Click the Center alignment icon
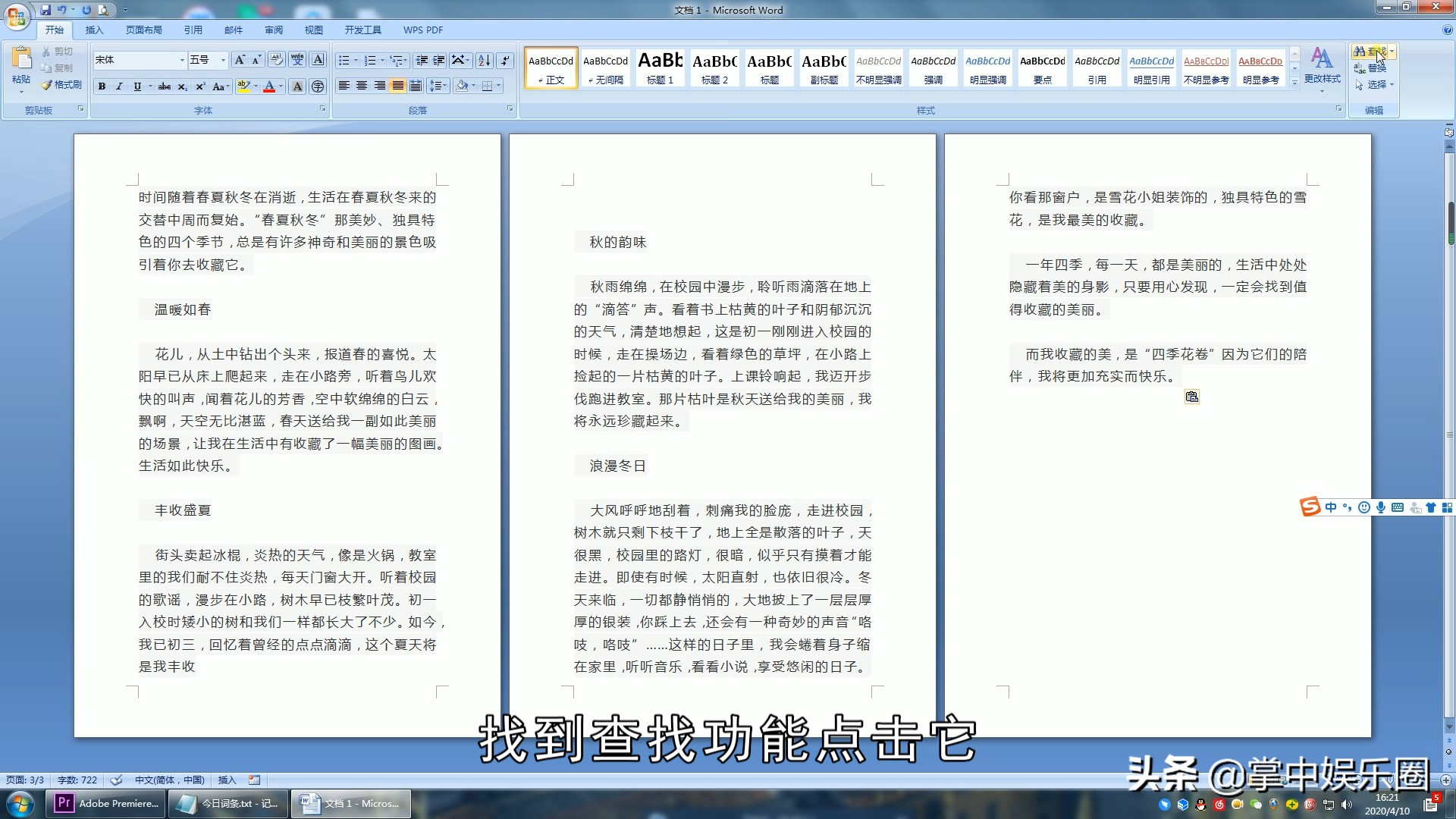This screenshot has width=1456, height=819. coord(362,86)
